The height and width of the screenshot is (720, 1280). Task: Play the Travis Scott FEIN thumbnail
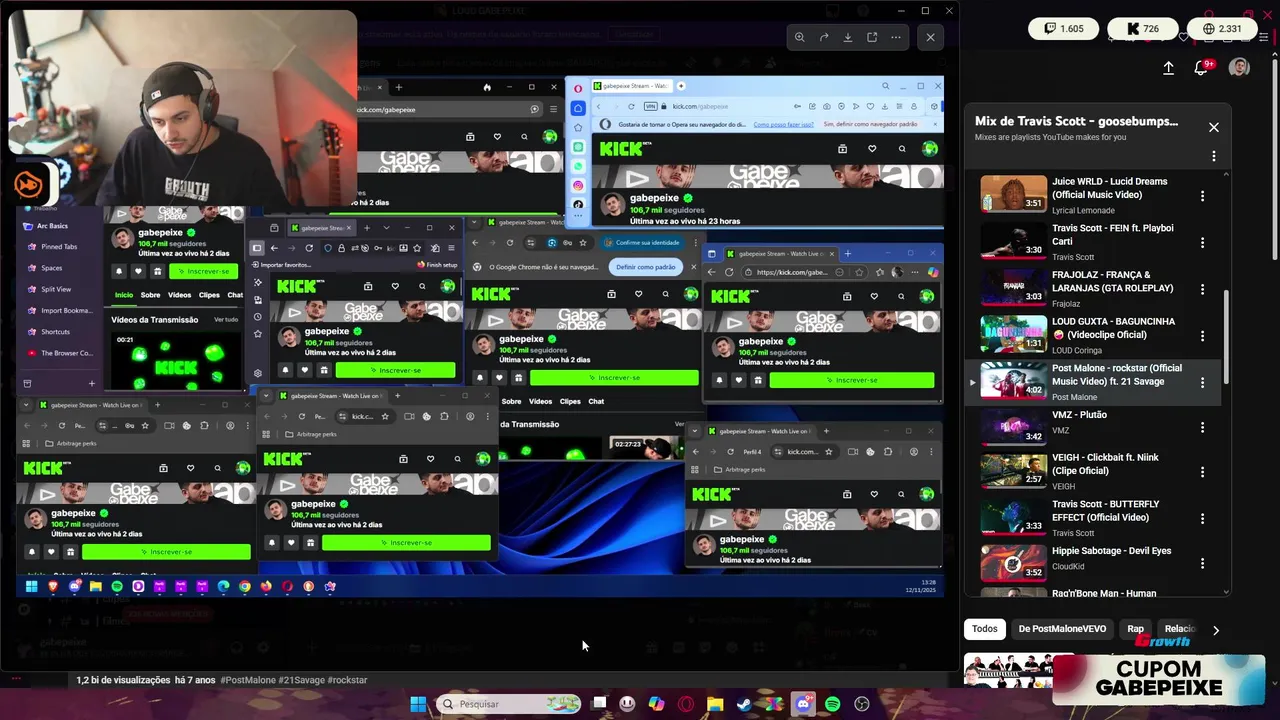pos(1013,241)
